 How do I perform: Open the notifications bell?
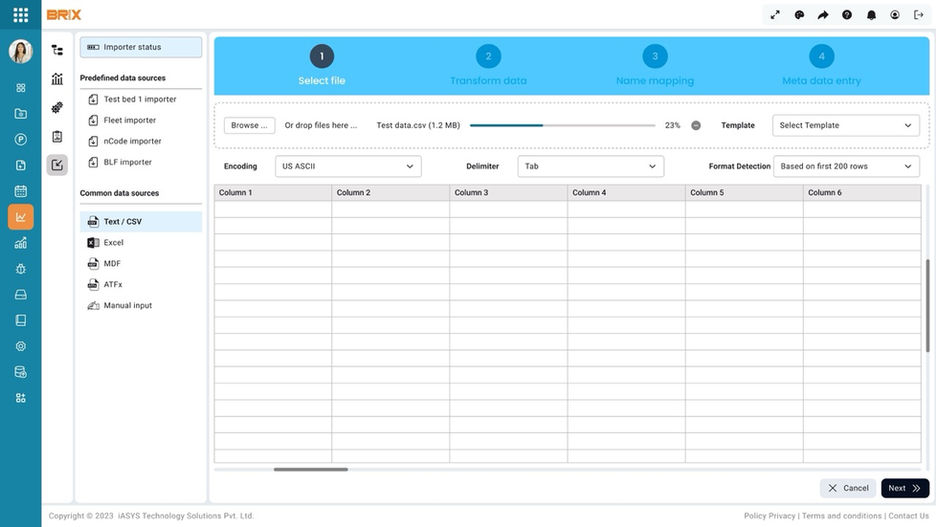[871, 15]
